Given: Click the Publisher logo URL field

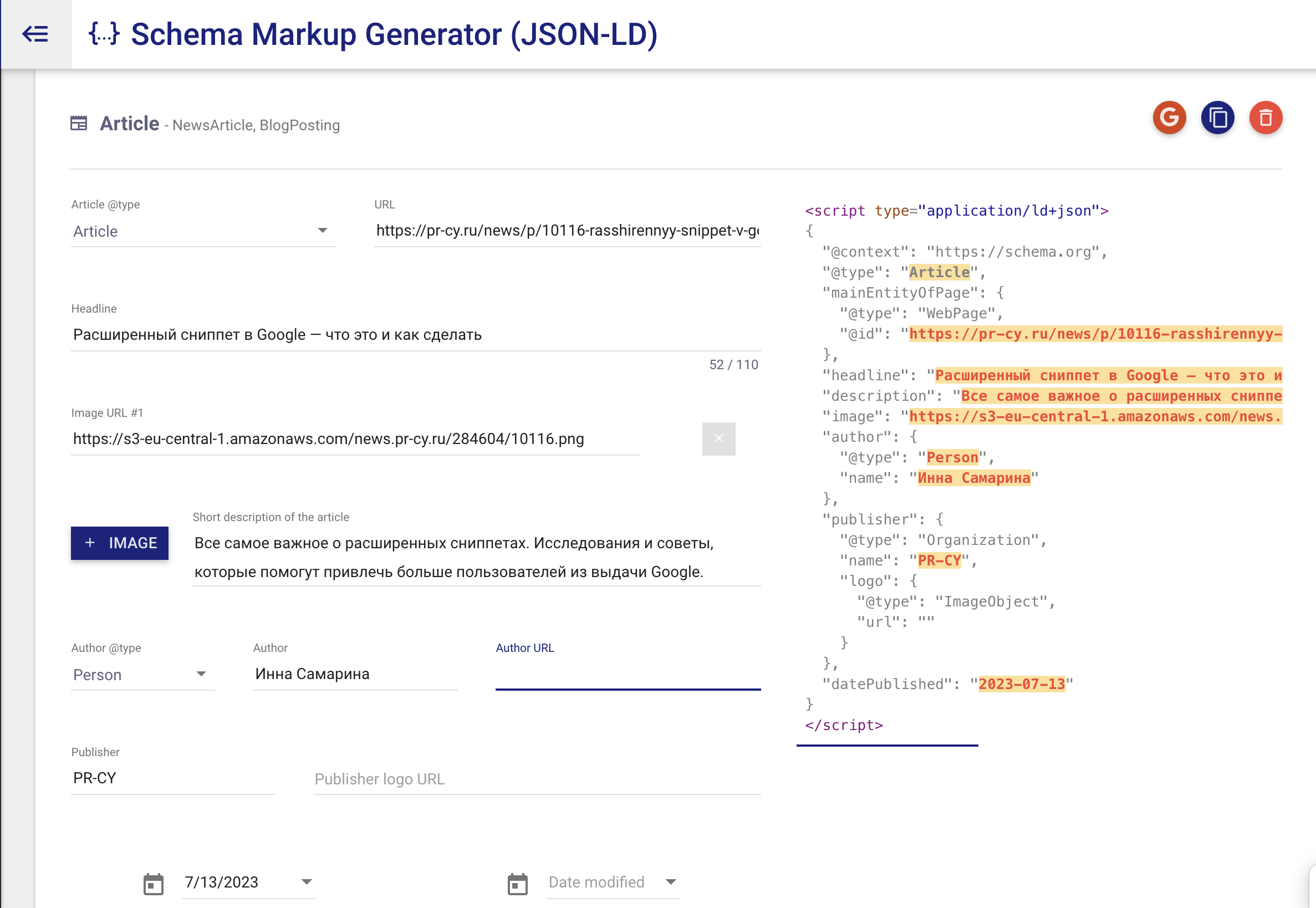Looking at the screenshot, I should (x=537, y=779).
